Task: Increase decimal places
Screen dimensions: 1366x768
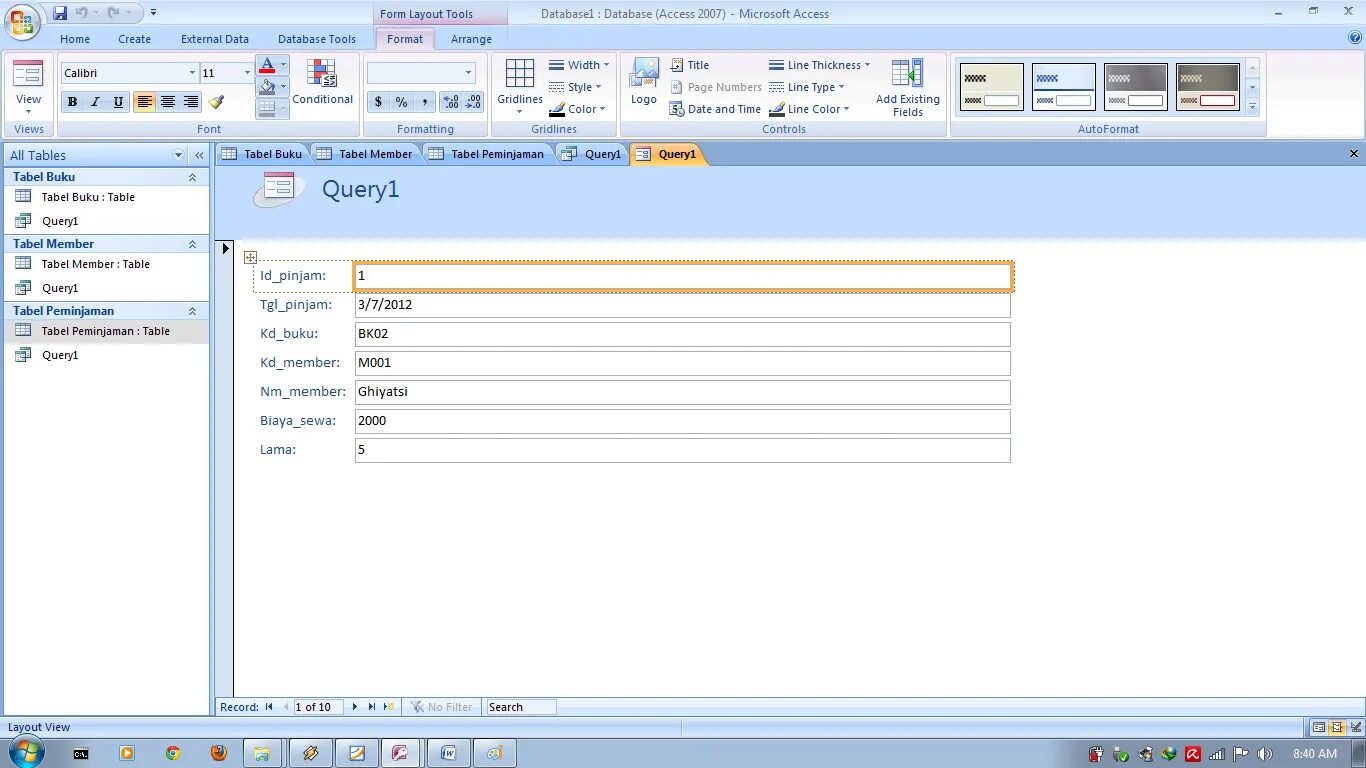Action: click(x=450, y=102)
